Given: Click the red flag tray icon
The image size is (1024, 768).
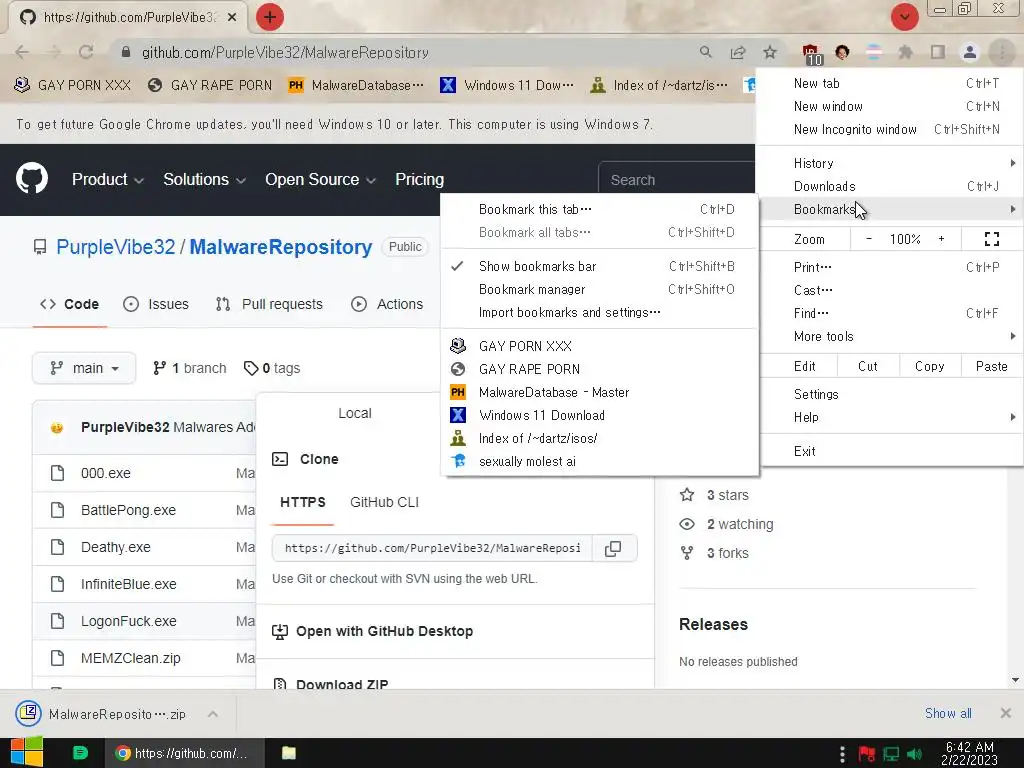Looking at the screenshot, I should point(867,754).
